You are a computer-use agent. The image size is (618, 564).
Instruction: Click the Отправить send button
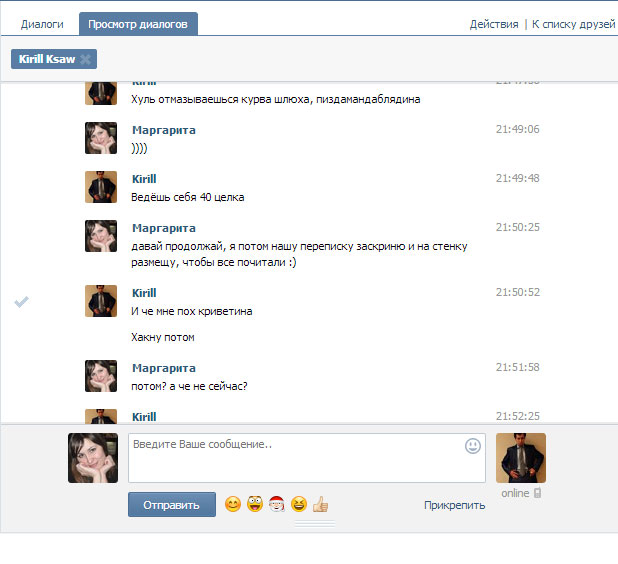[172, 504]
